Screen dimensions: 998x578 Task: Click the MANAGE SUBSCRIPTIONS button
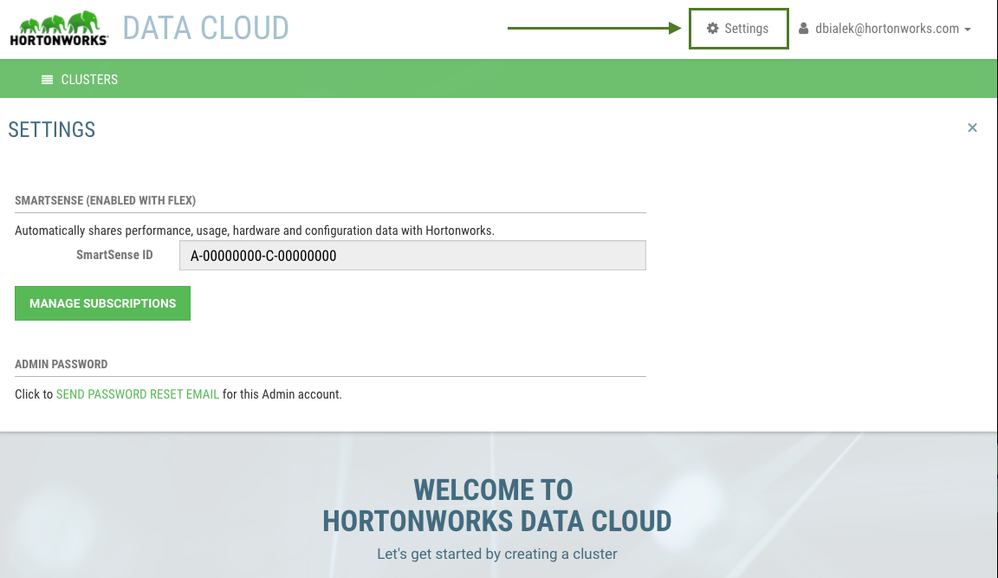pyautogui.click(x=102, y=303)
